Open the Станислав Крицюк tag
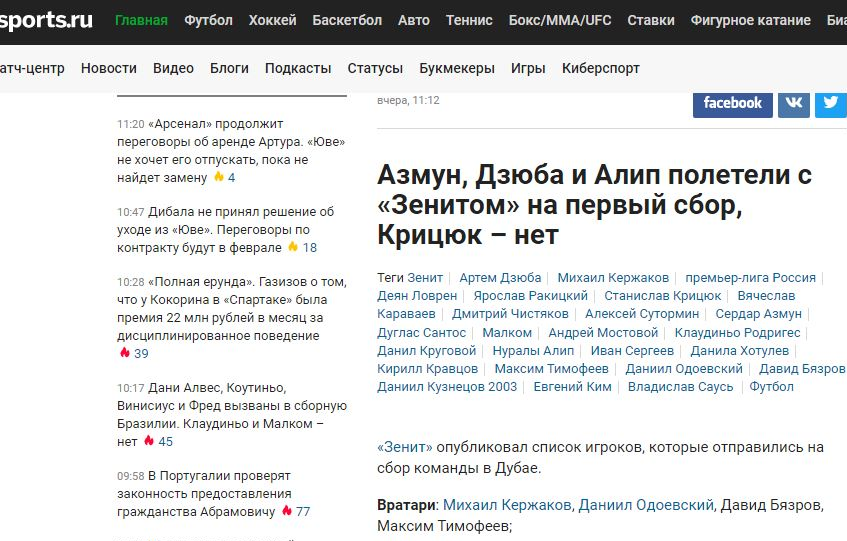This screenshot has height=541, width=847. point(663,295)
